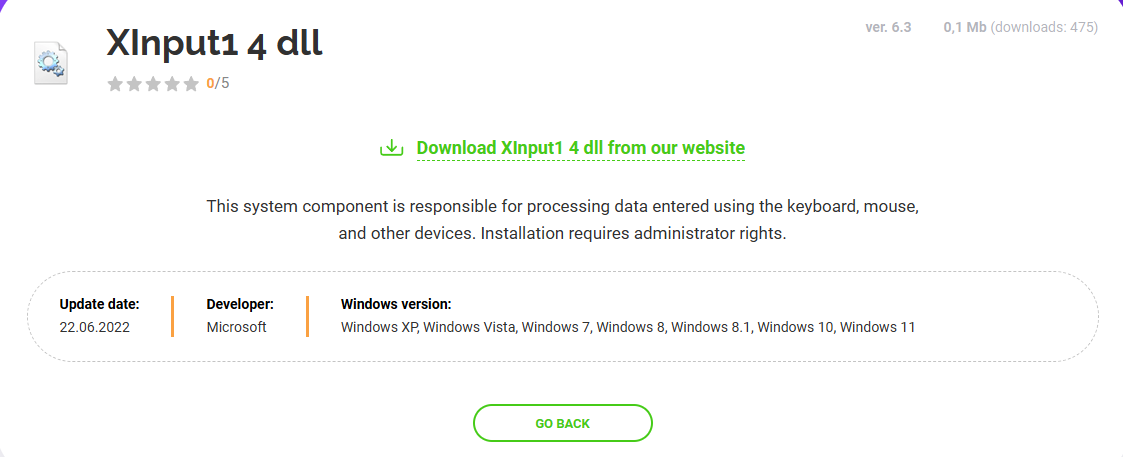Click the ver. 6.3 version label
Screen dimensions: 1123x457
coord(888,28)
